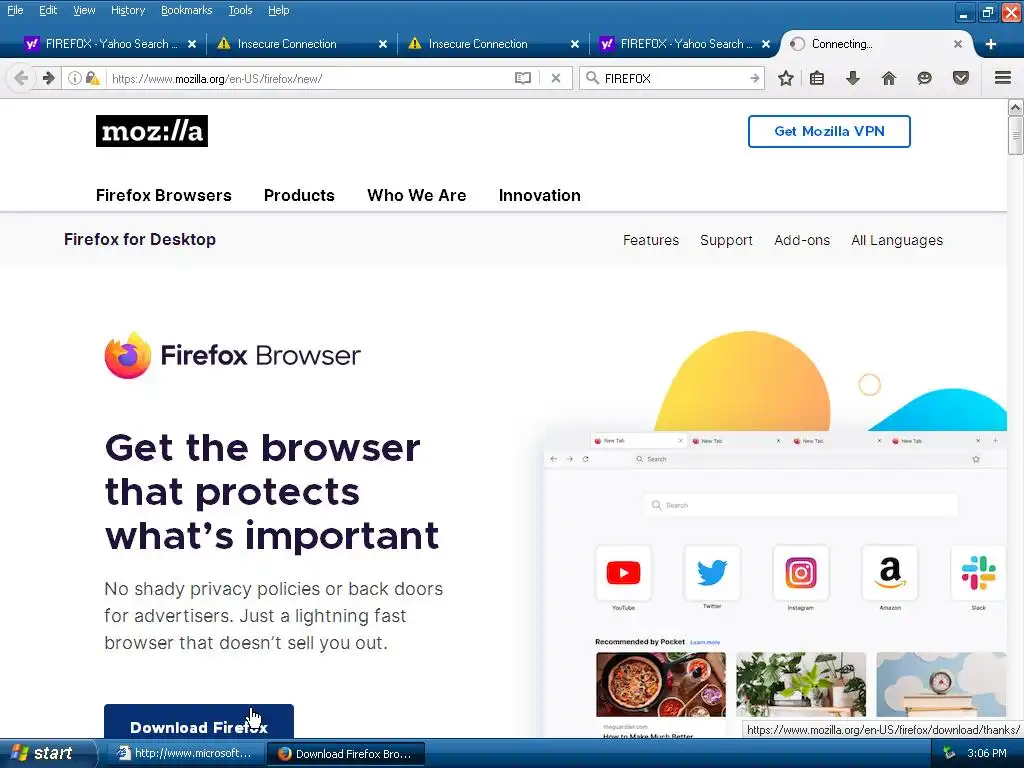Click the Amazon tile in browser preview
This screenshot has height=768, width=1024.
pos(889,573)
